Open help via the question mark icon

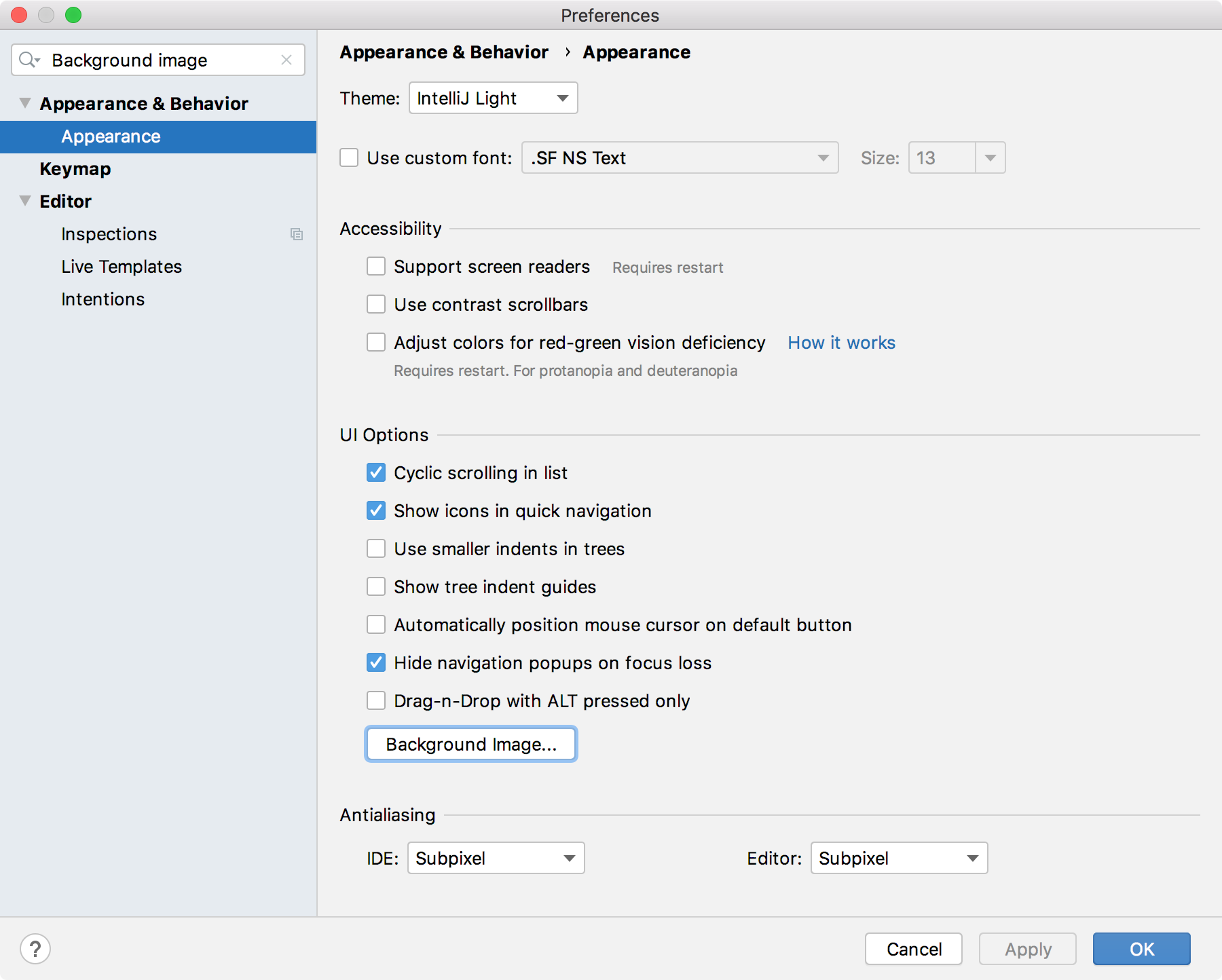point(36,949)
